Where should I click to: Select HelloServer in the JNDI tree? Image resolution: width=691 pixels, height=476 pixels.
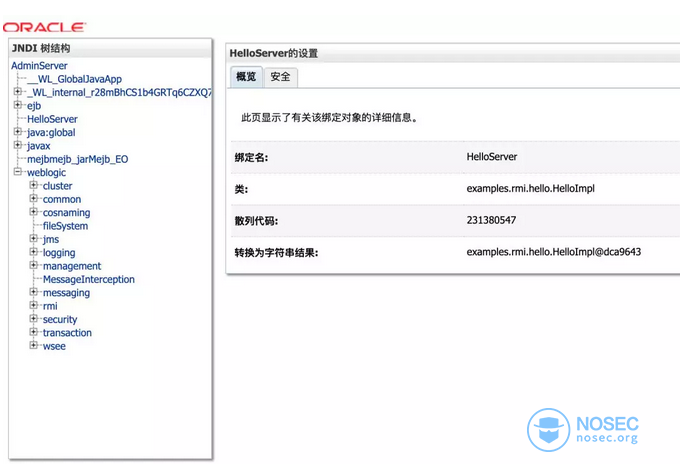[52, 119]
